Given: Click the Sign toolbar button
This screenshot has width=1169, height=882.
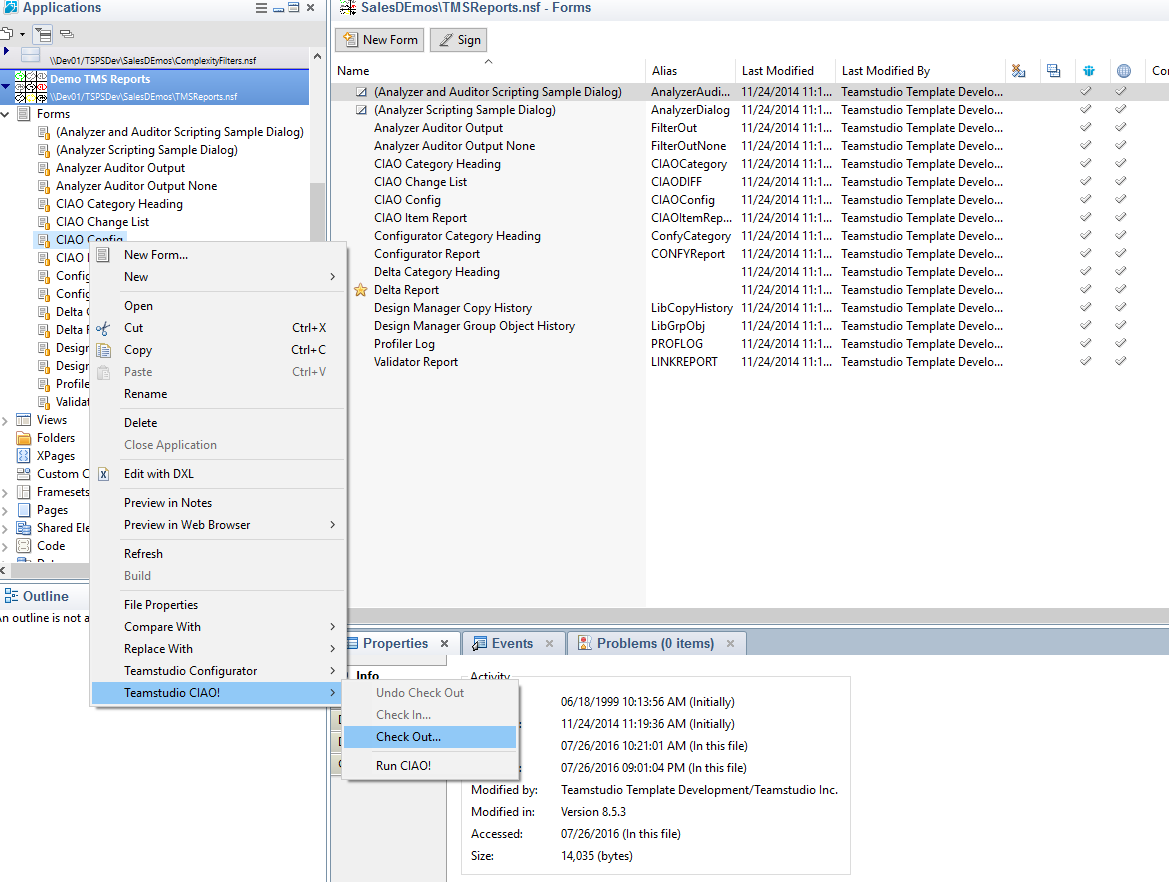Looking at the screenshot, I should [459, 40].
